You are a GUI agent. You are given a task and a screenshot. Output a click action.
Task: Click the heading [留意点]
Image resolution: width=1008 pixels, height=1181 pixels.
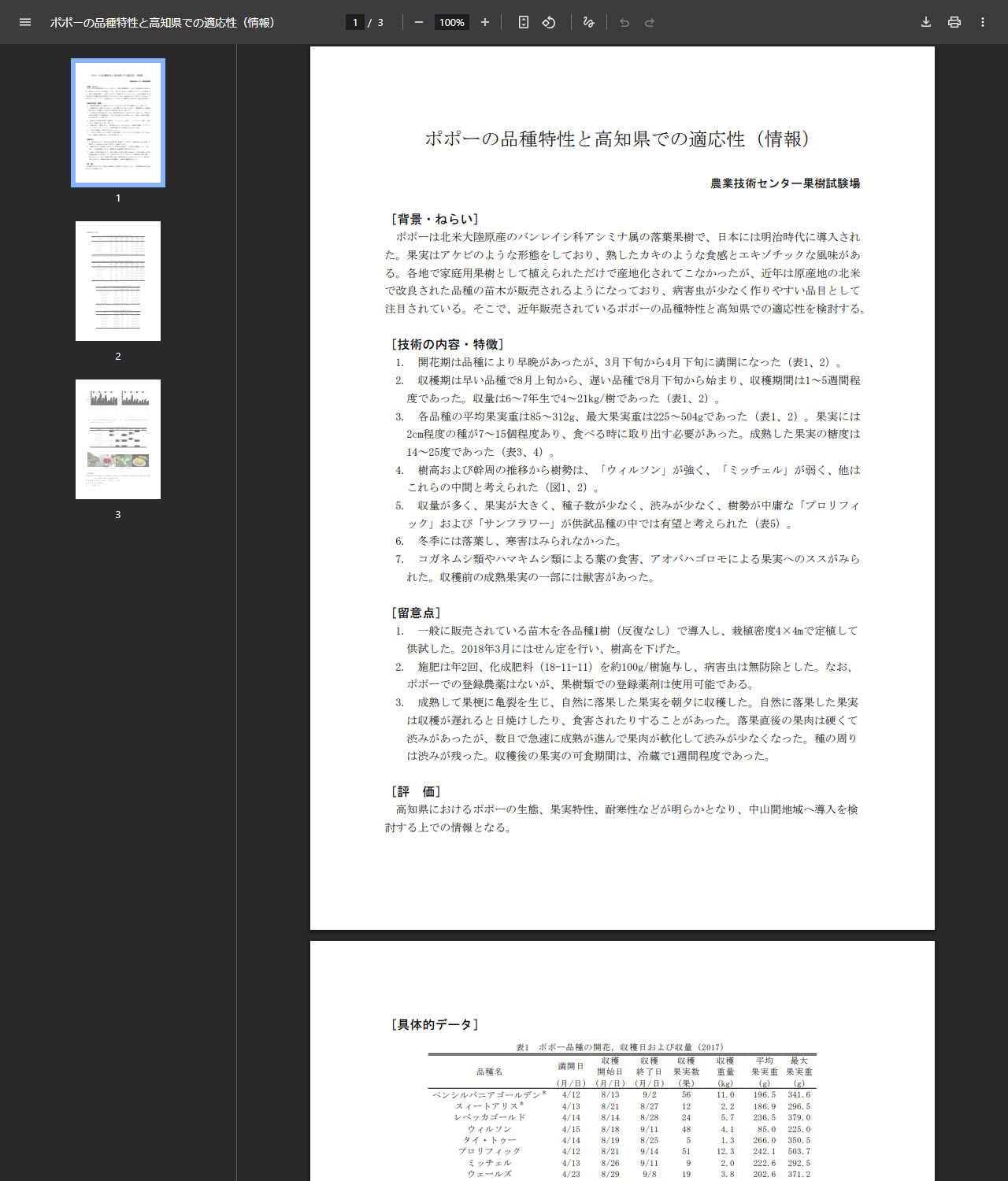coord(416,613)
